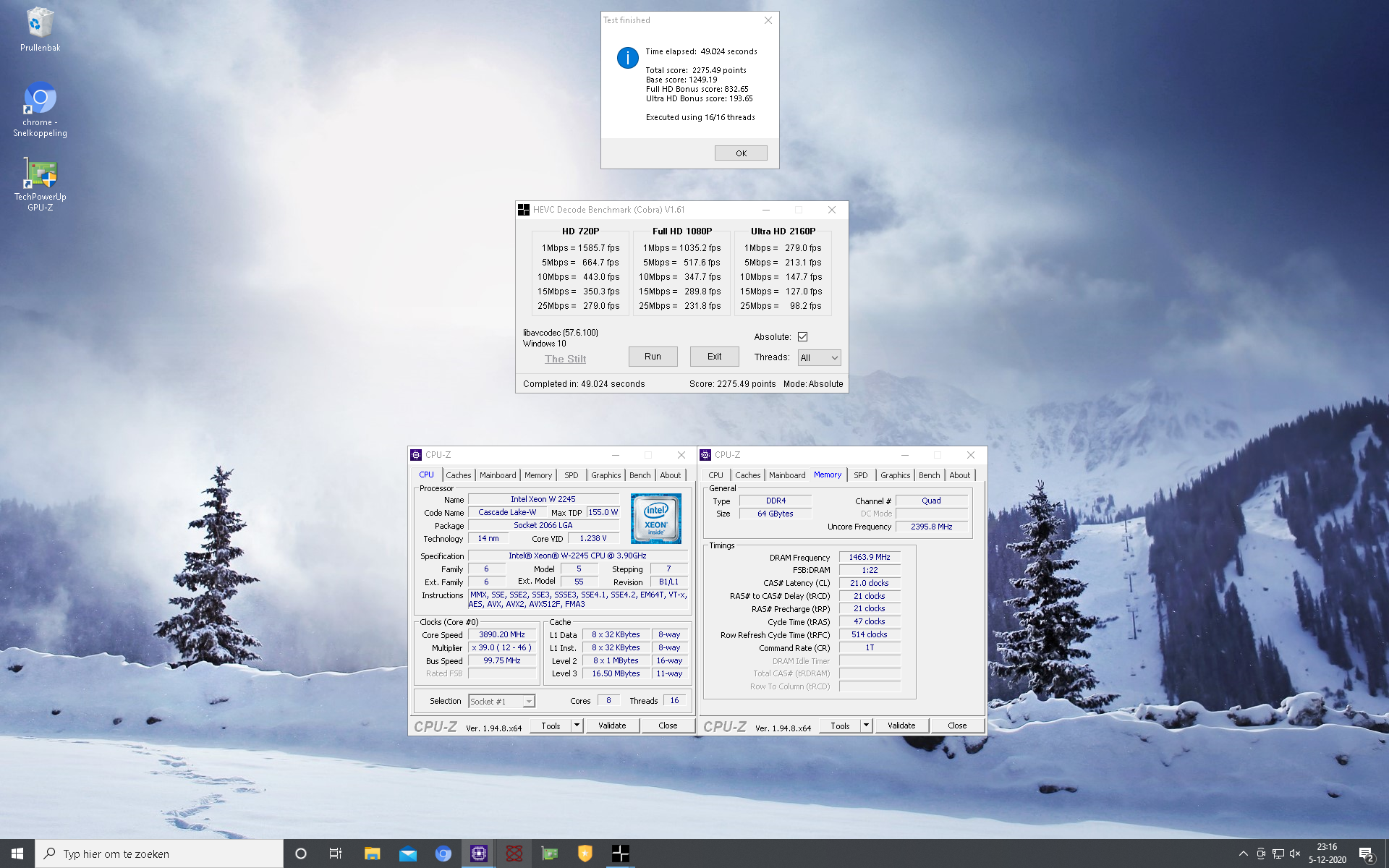
Task: Select the red knot icon in taskbar
Action: click(514, 854)
